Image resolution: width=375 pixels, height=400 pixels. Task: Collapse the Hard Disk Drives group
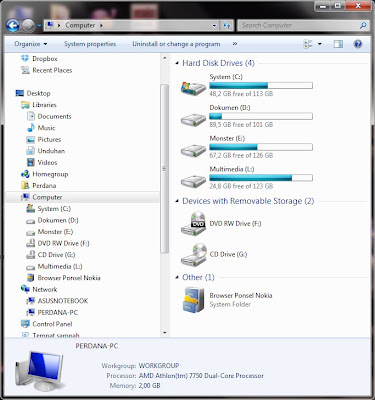(x=177, y=63)
